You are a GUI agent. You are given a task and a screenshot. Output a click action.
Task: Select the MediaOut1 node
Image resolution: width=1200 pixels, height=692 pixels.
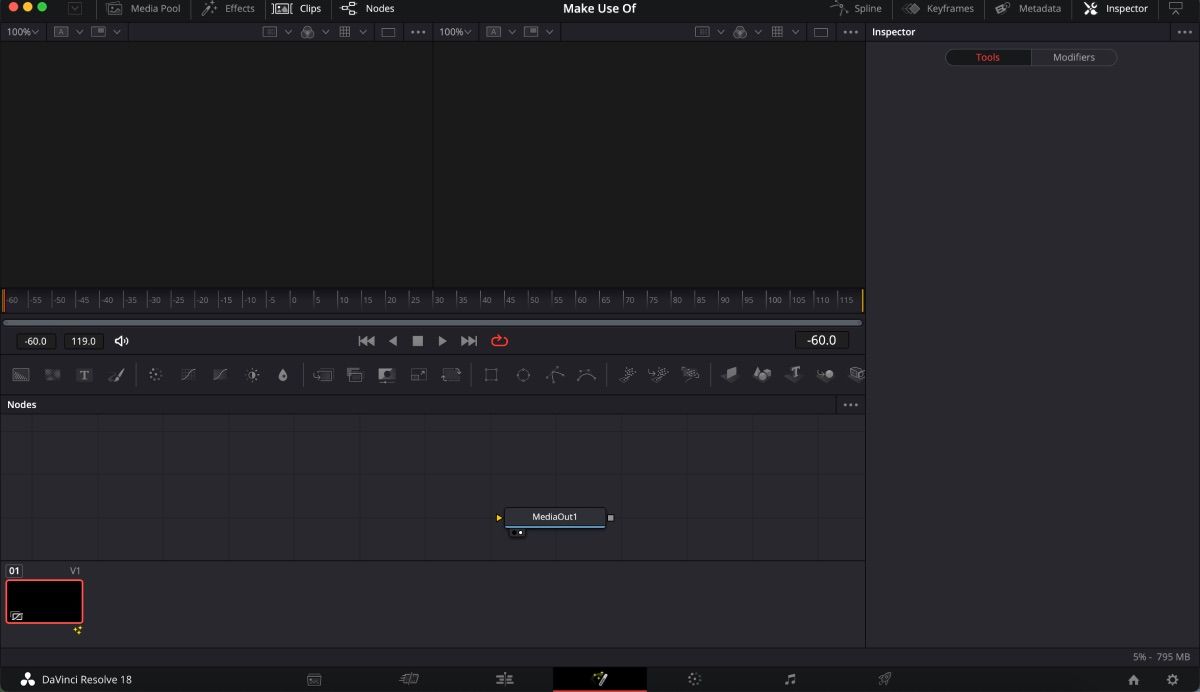point(555,517)
